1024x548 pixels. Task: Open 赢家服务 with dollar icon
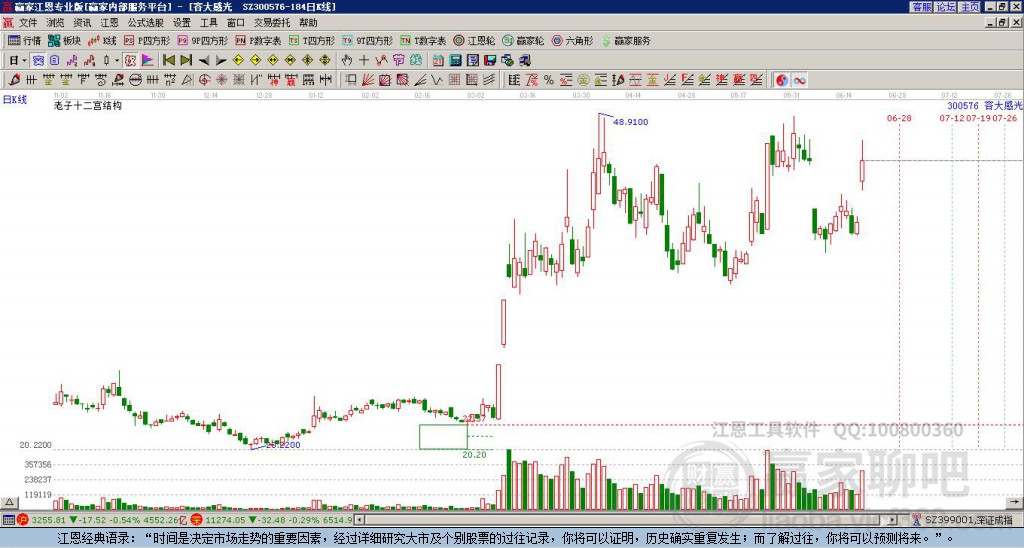tap(626, 40)
